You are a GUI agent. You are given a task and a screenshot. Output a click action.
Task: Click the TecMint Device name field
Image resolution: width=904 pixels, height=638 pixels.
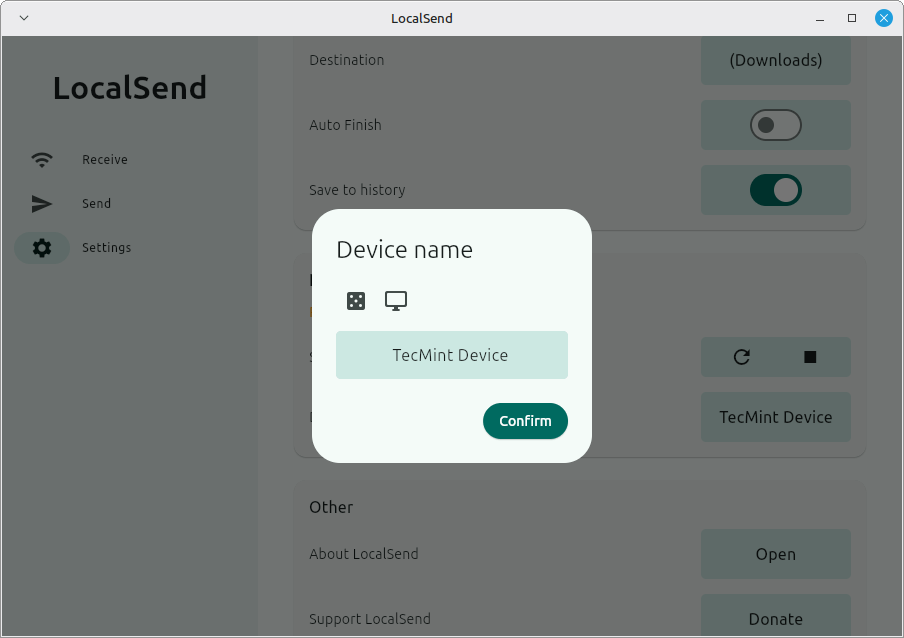click(451, 354)
